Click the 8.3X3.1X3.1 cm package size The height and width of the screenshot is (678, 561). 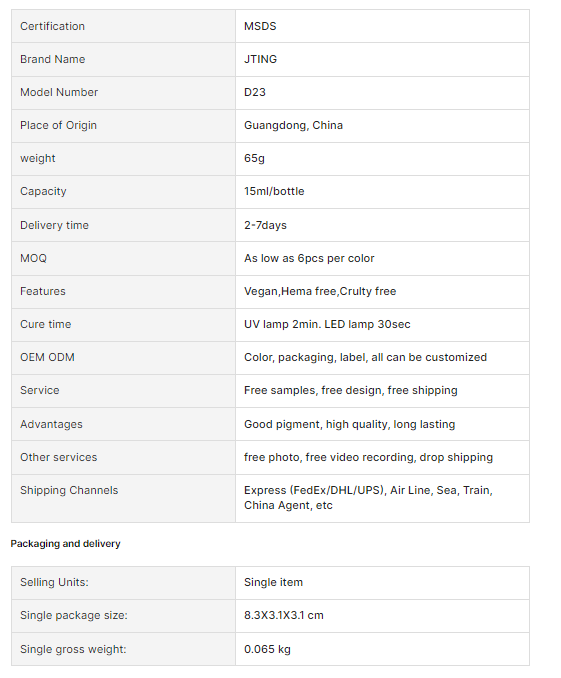tap(284, 615)
